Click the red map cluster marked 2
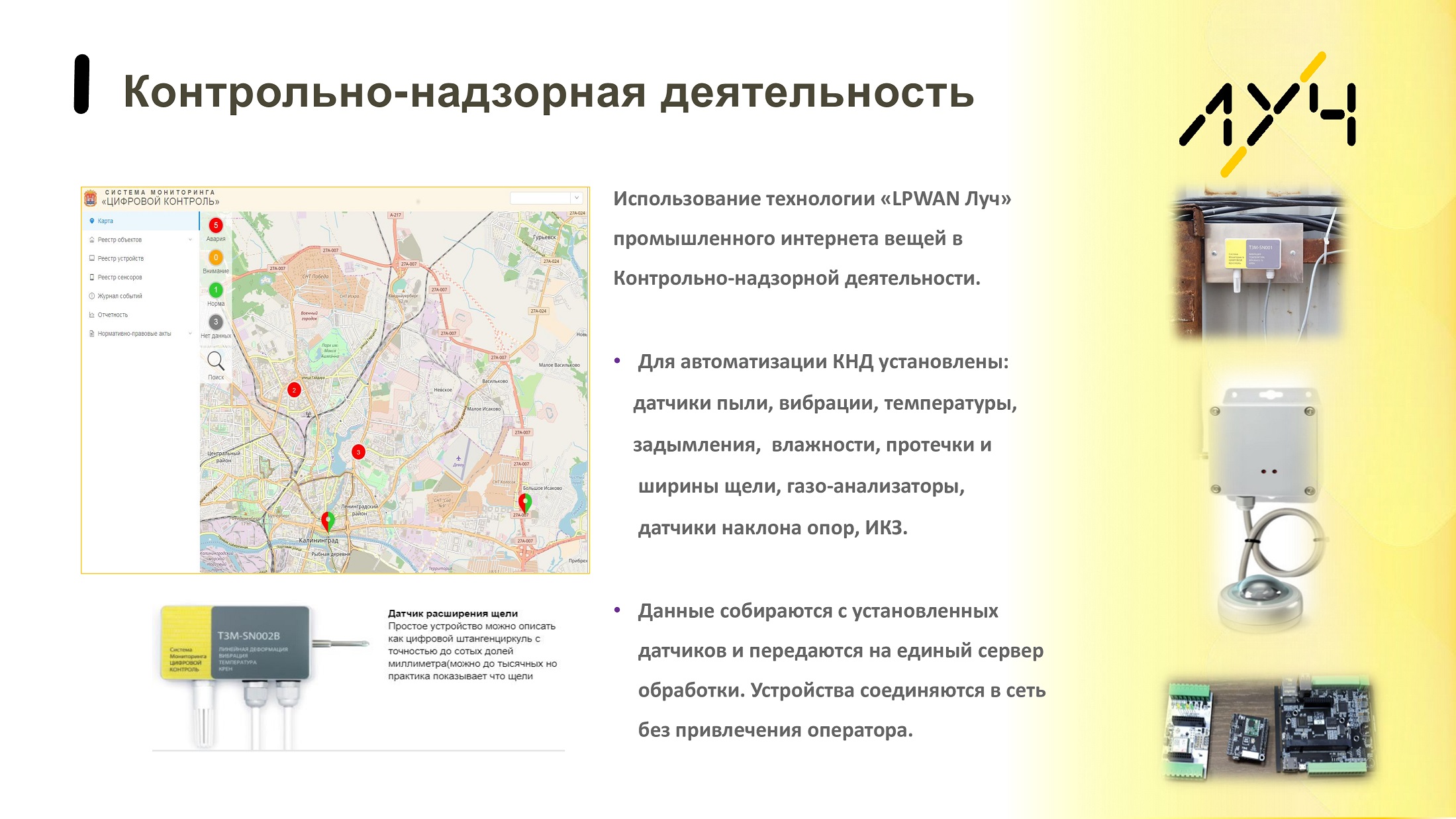The image size is (1456, 819). 294,390
